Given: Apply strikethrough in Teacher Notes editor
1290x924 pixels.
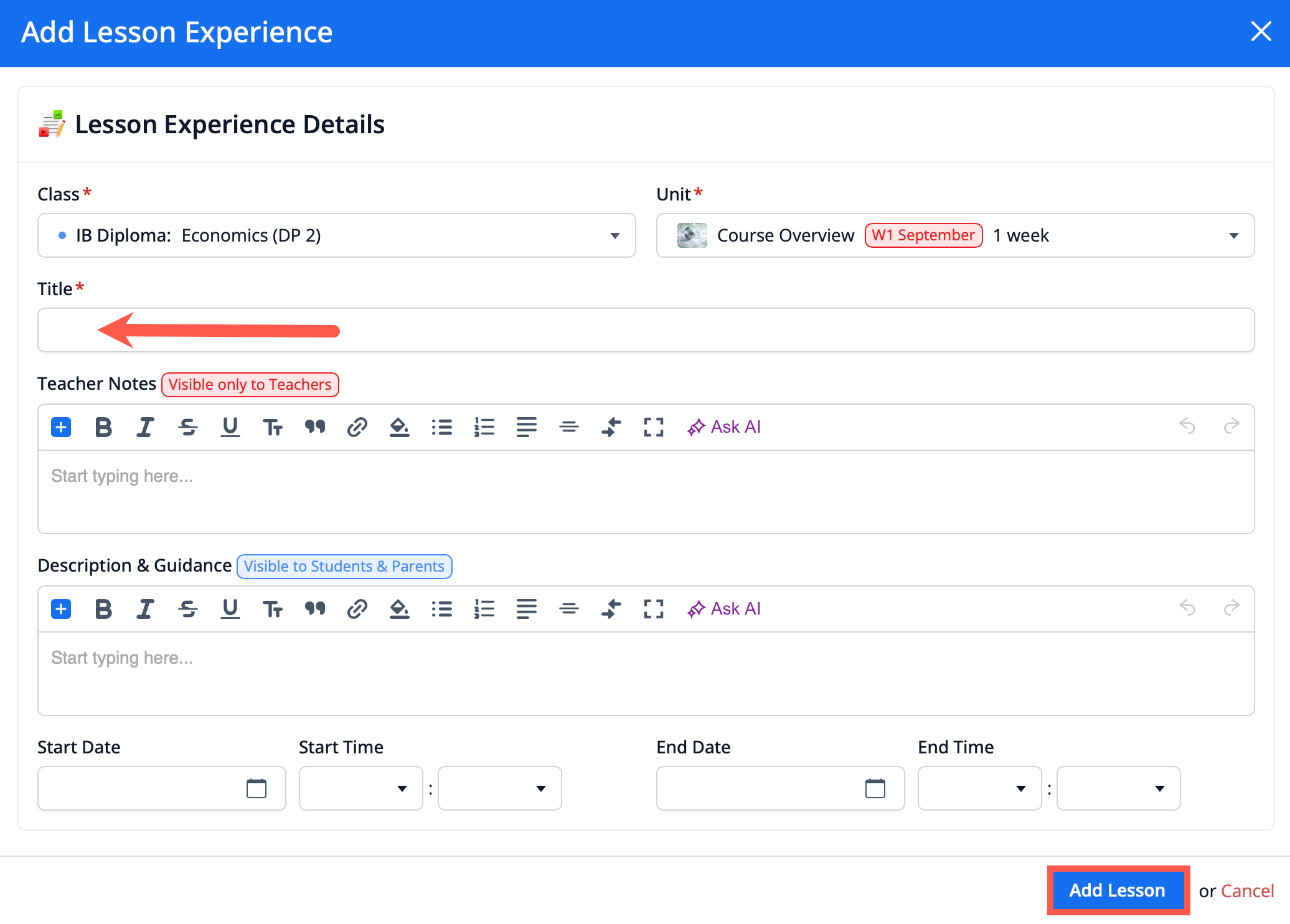Looking at the screenshot, I should [187, 427].
